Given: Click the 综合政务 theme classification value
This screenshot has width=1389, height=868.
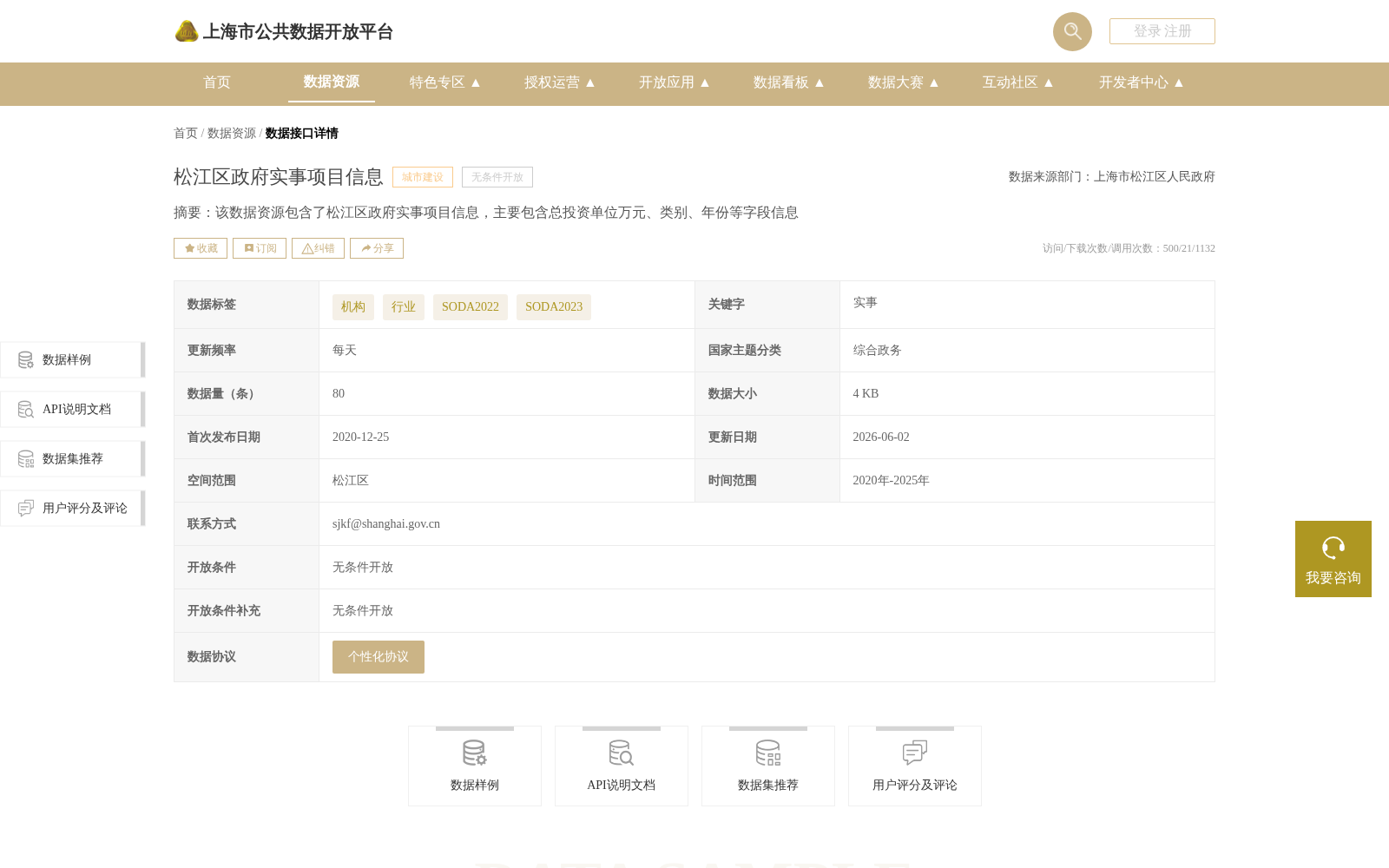Looking at the screenshot, I should (878, 351).
